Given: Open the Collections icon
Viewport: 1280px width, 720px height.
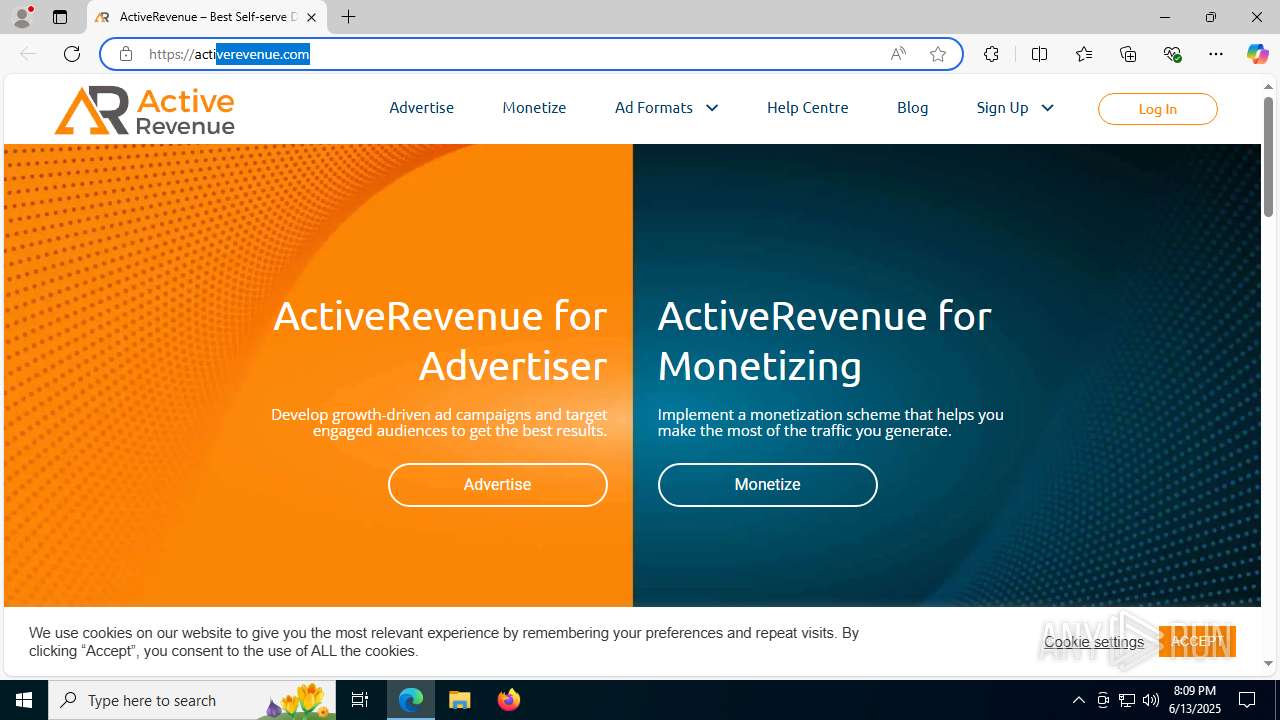Looking at the screenshot, I should (1128, 54).
